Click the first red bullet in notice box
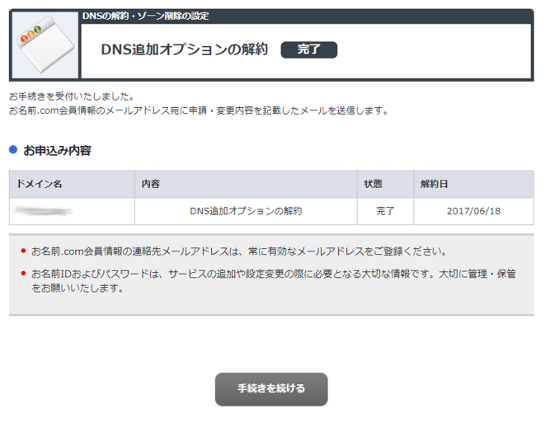The height and width of the screenshot is (427, 550). click(x=23, y=251)
